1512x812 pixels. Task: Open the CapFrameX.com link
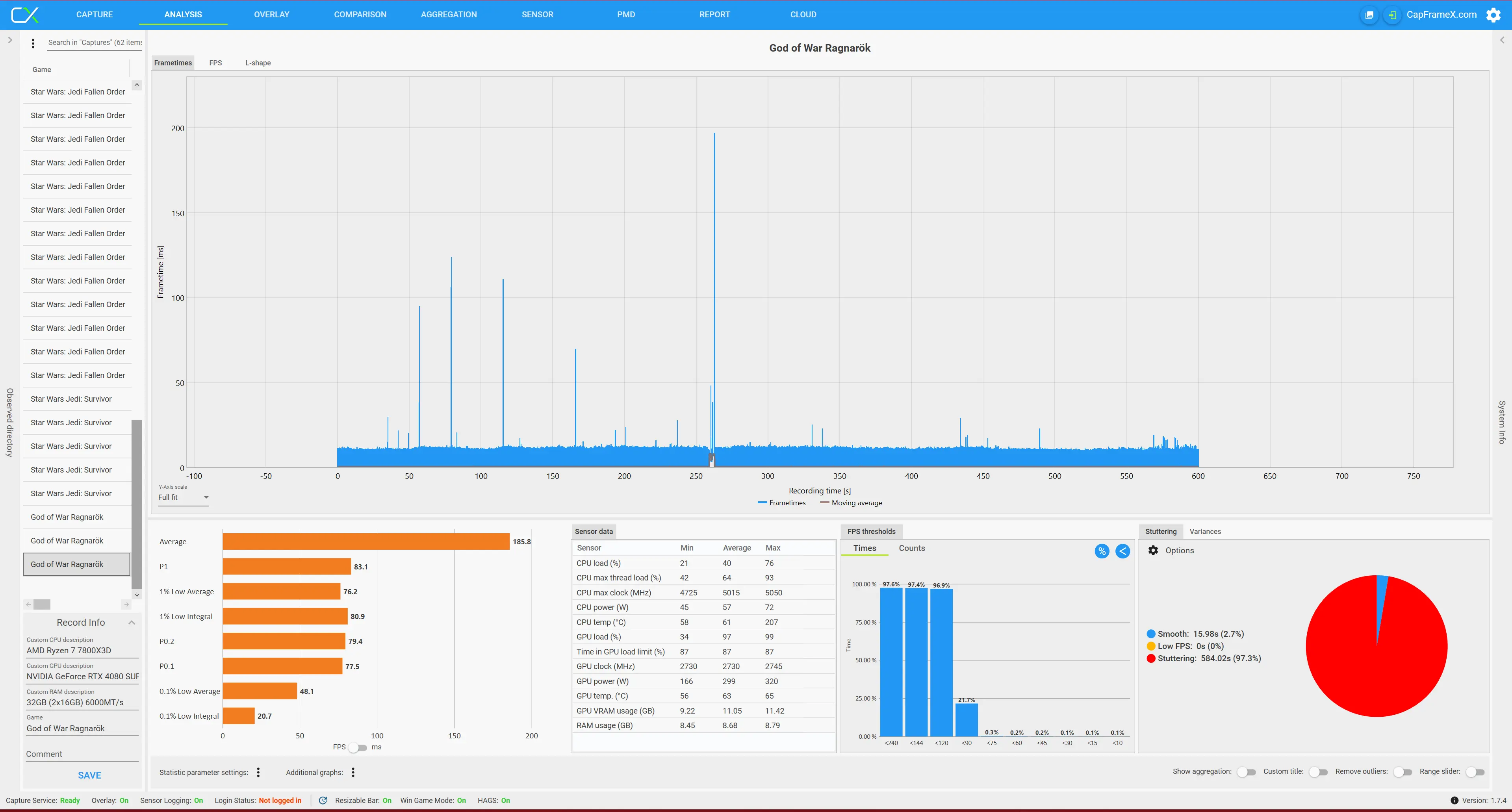tap(1441, 15)
